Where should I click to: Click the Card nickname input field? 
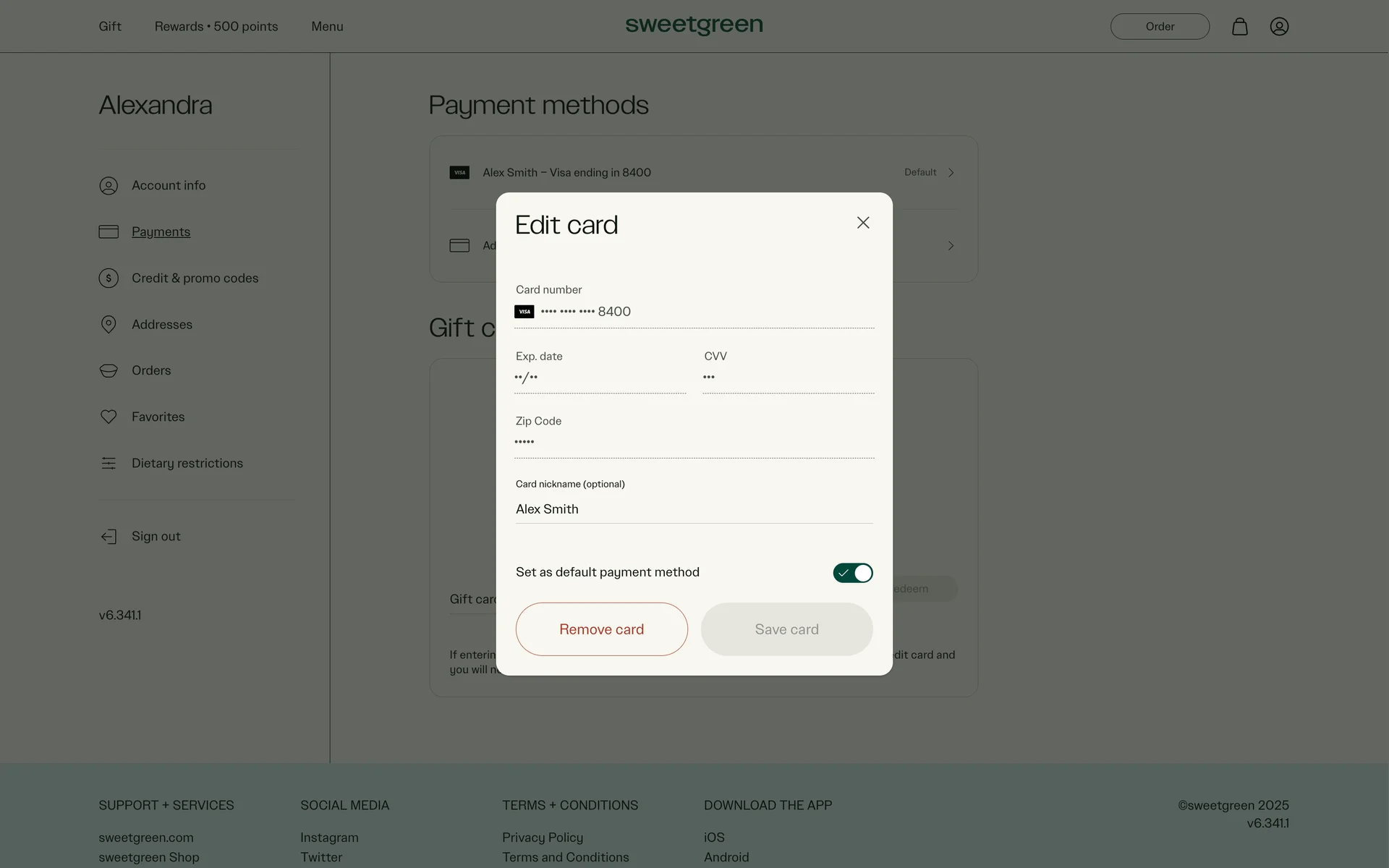coord(694,509)
